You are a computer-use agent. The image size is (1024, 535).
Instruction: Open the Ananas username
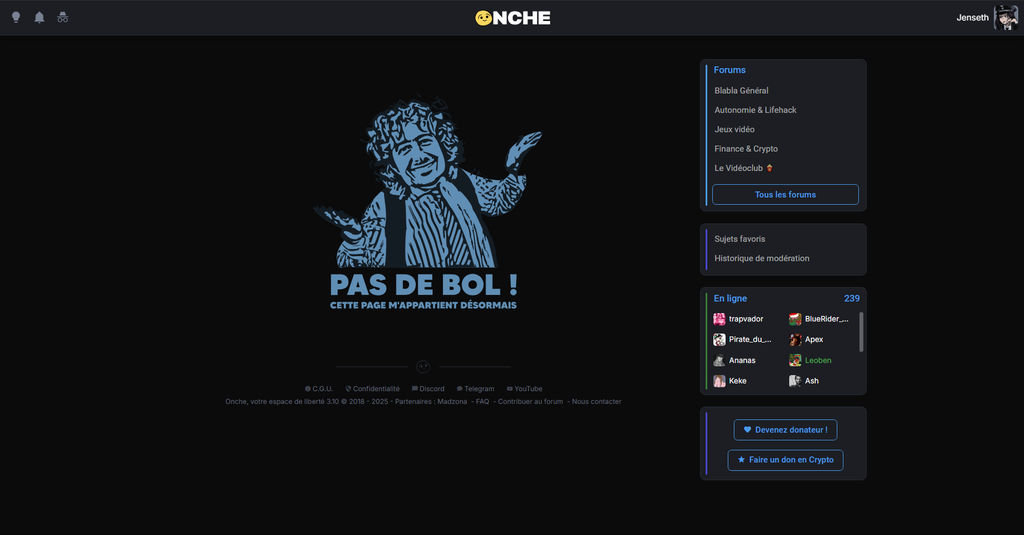(x=742, y=360)
